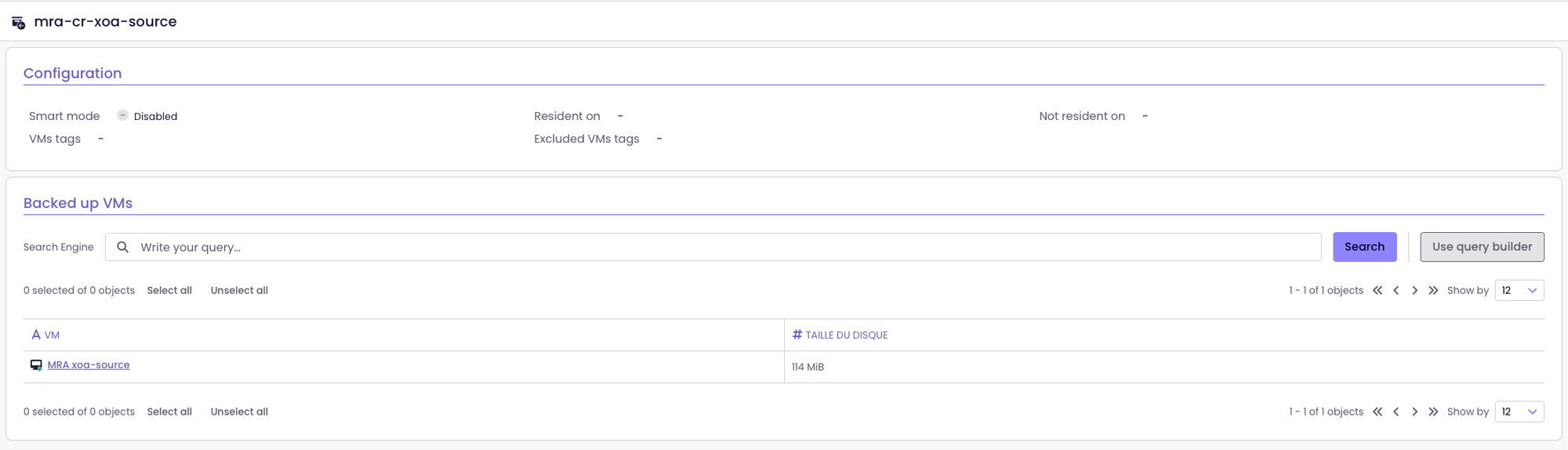This screenshot has width=1568, height=450.
Task: Go to previous page in top pagination
Action: click(1396, 290)
